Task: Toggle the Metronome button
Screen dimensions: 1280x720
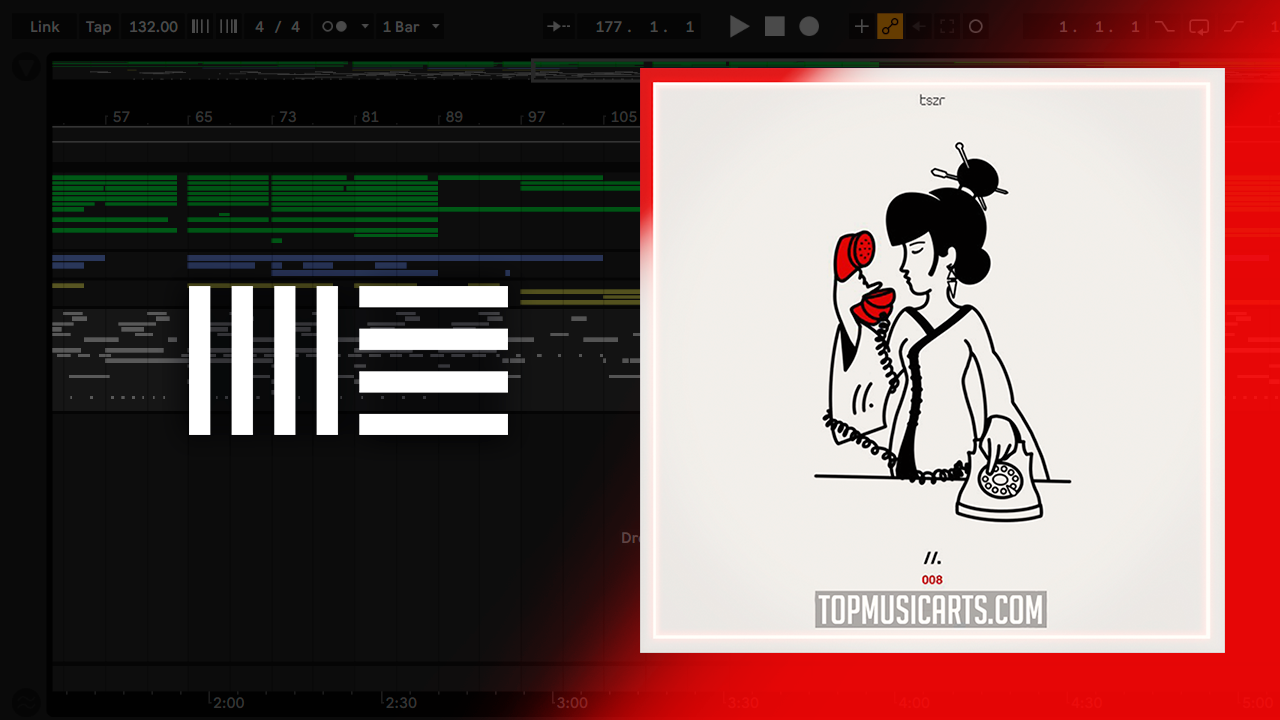Action: 334,27
